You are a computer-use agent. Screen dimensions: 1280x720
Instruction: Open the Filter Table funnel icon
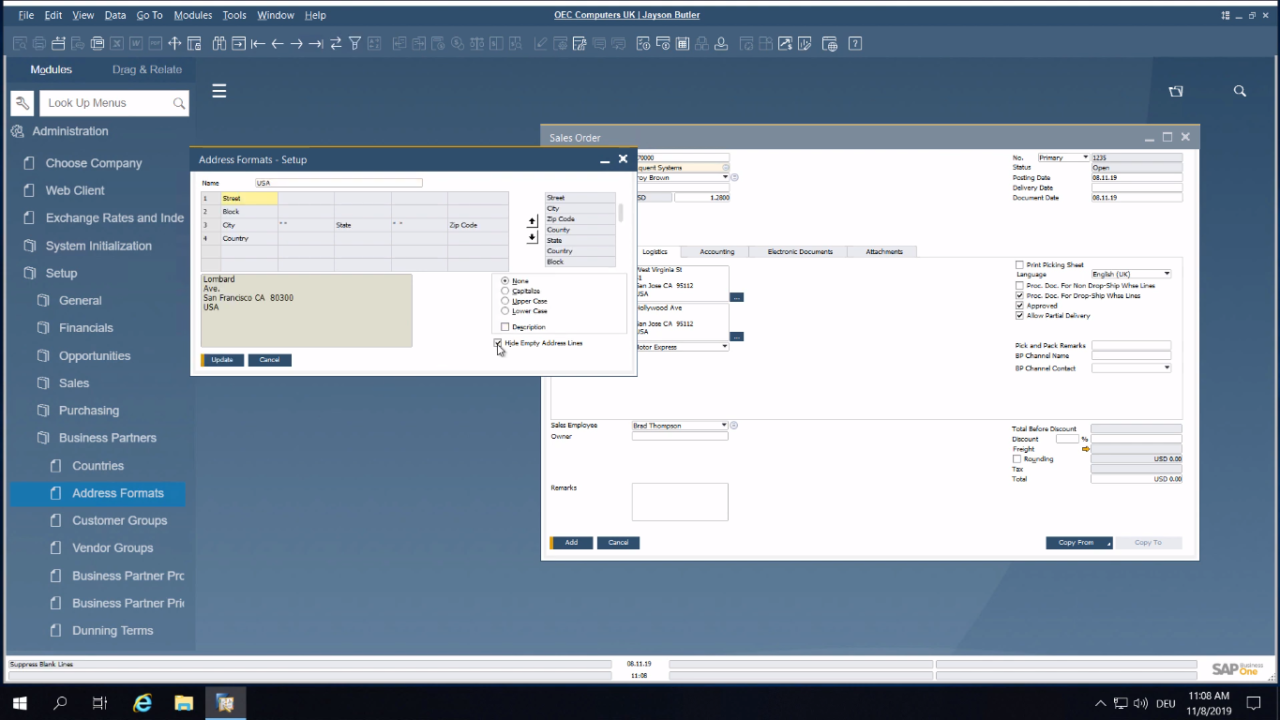coord(355,43)
